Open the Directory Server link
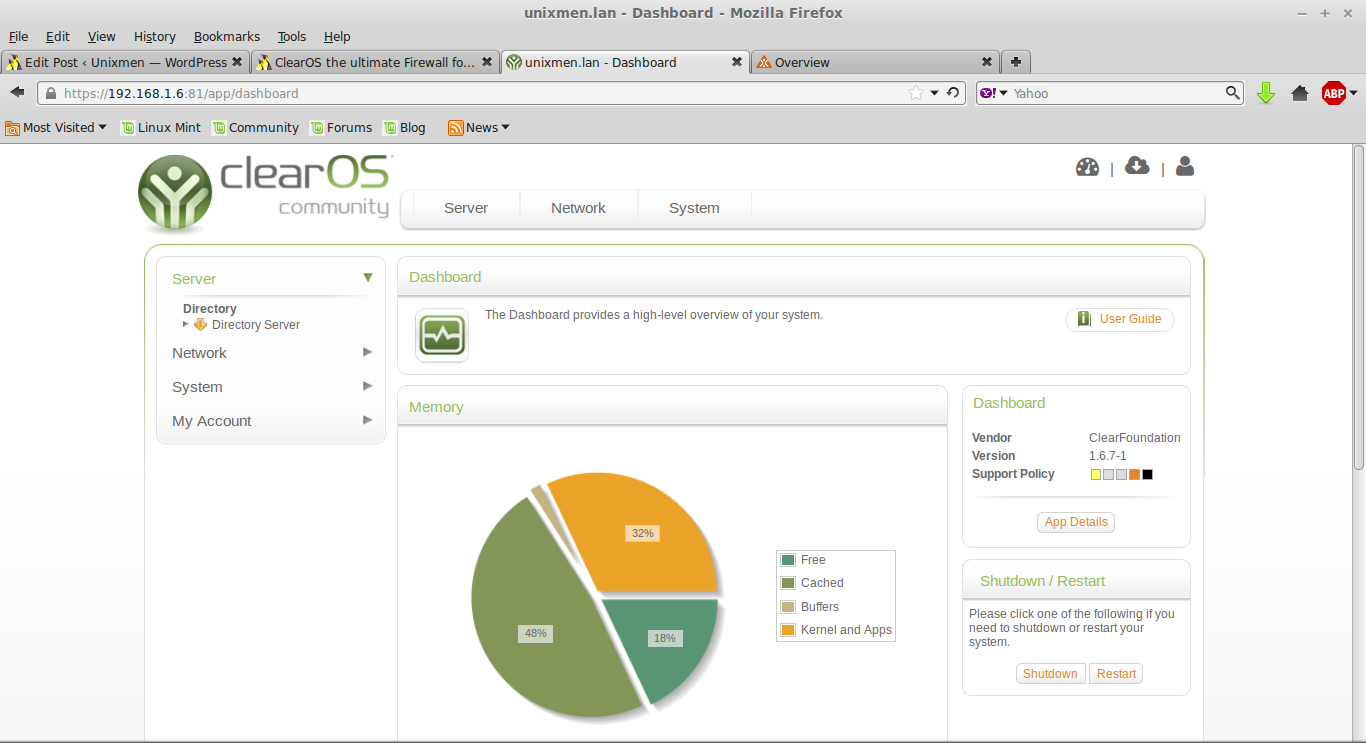This screenshot has width=1366, height=743. pyautogui.click(x=256, y=325)
